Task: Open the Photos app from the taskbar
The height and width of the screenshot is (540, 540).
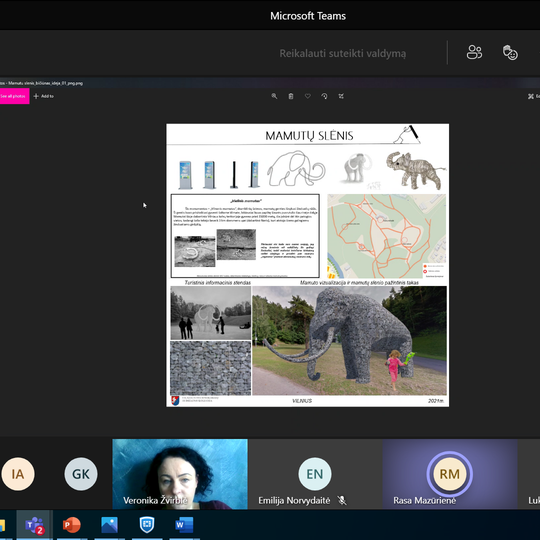Action: click(110, 525)
